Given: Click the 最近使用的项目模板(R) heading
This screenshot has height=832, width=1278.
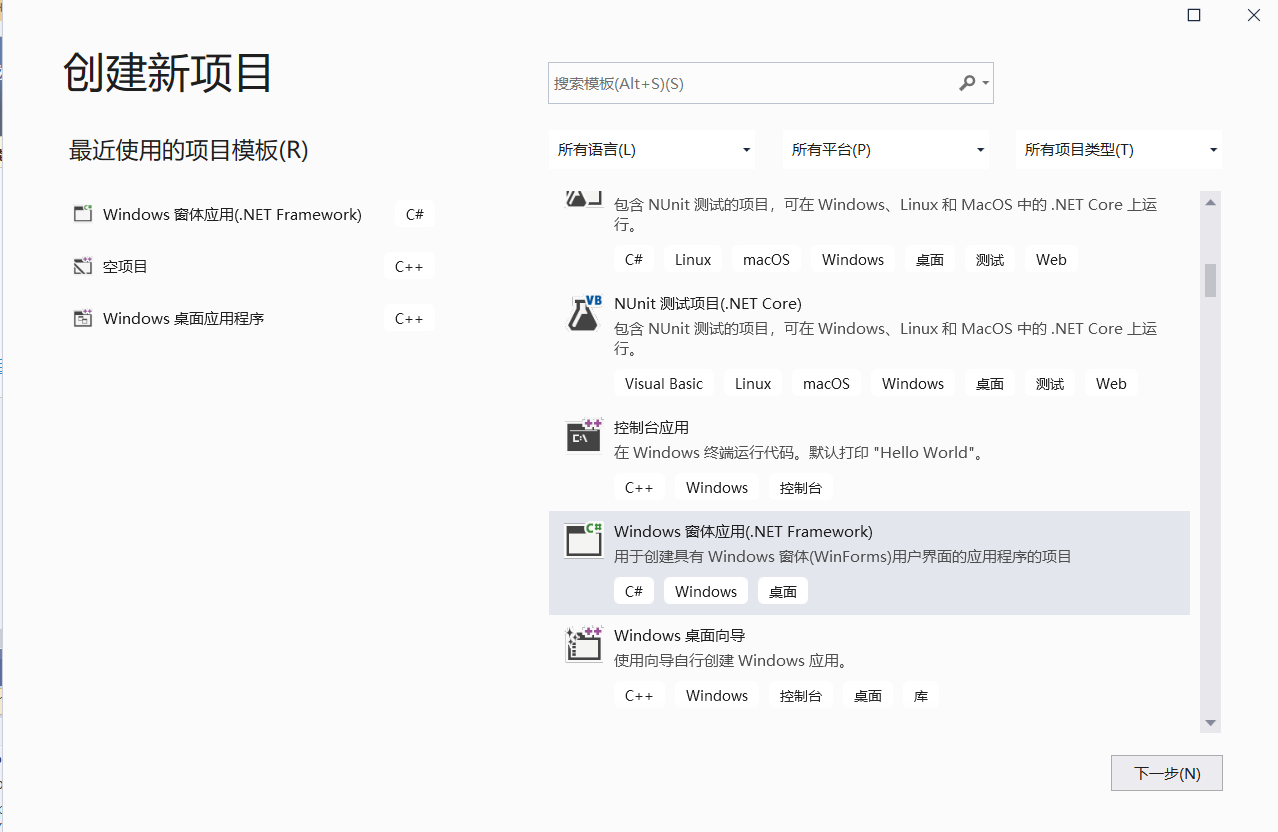Looking at the screenshot, I should tap(188, 150).
